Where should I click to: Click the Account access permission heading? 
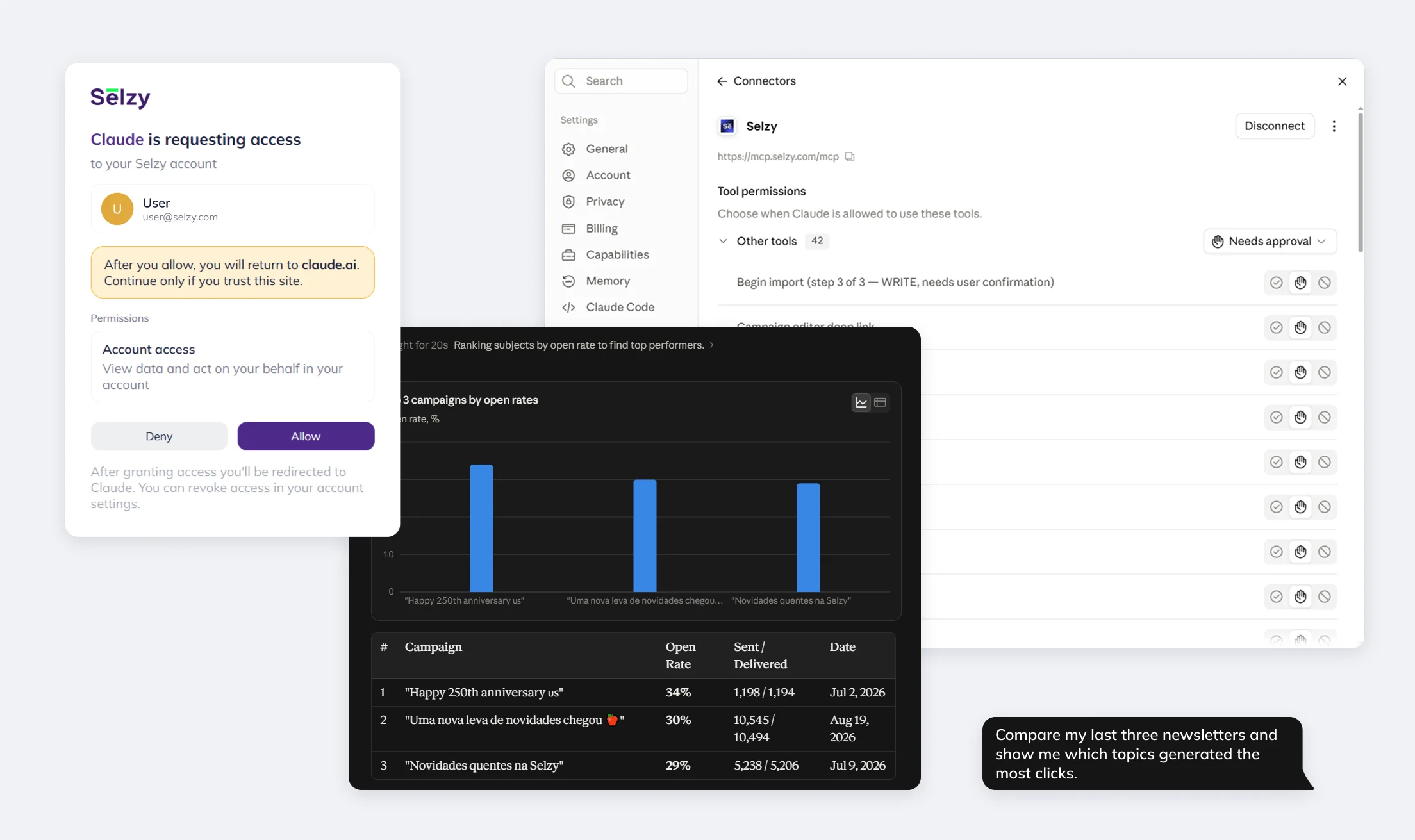coord(149,350)
